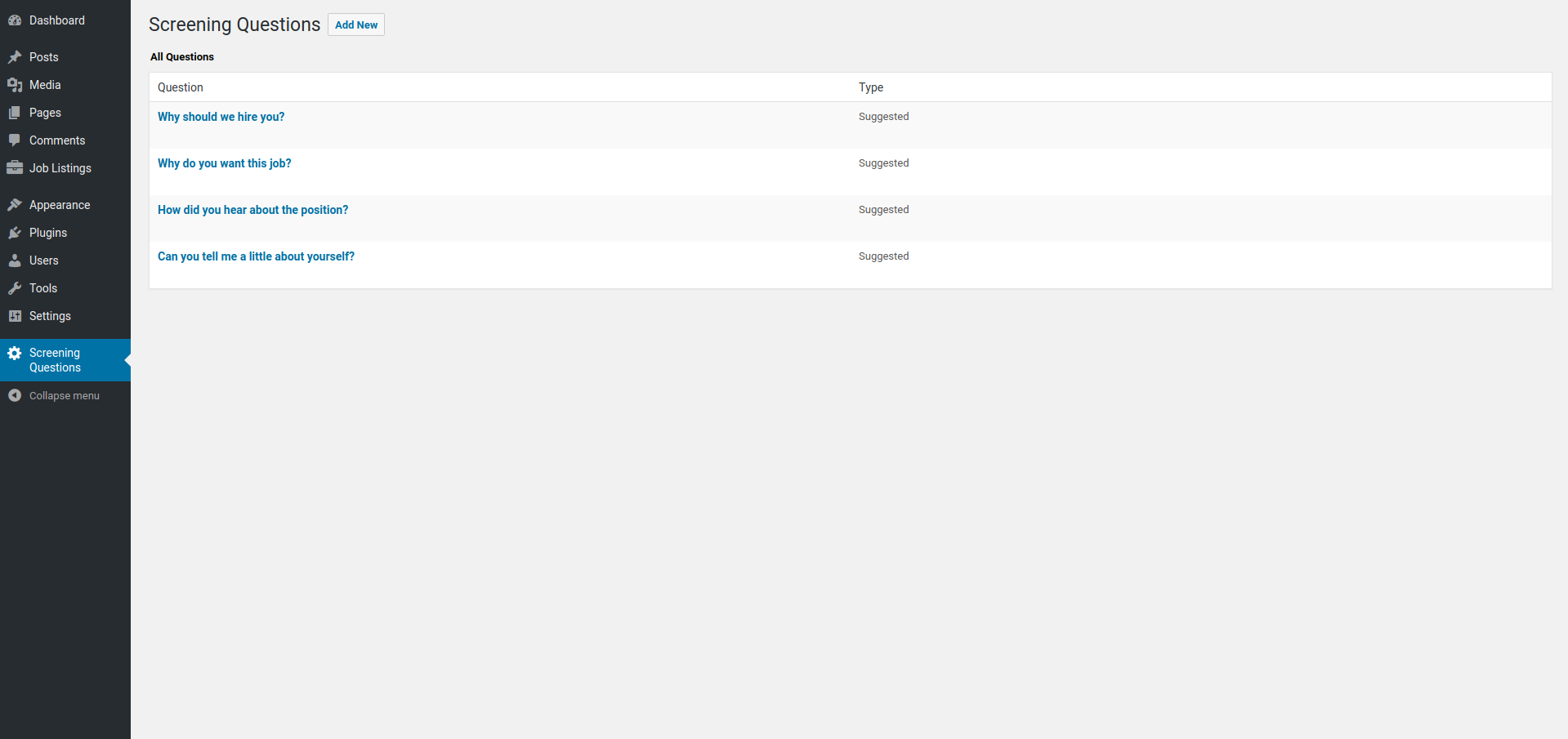Go to Posts in the sidebar
The image size is (1568, 739).
click(44, 57)
